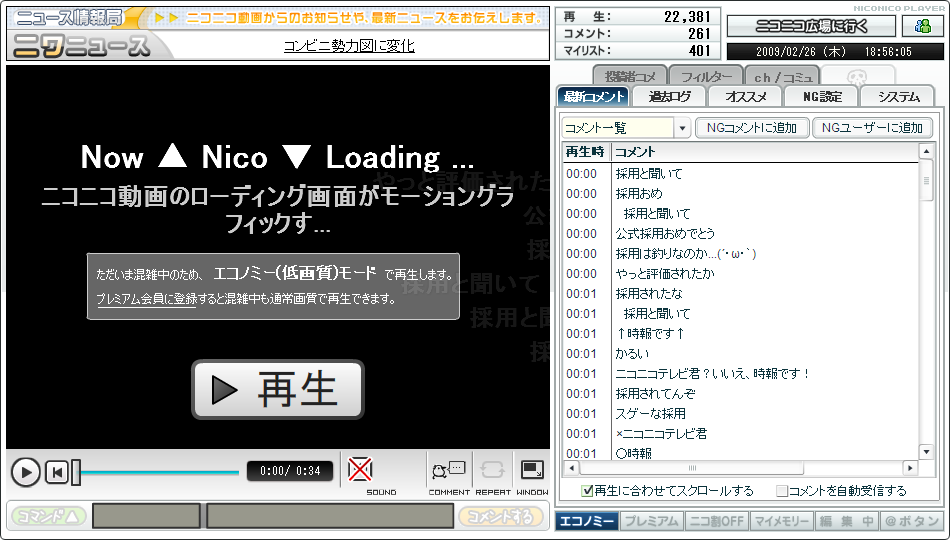This screenshot has width=950, height=540.
Task: Click the ニュース情報局 label
Action: pyautogui.click(x=68, y=18)
